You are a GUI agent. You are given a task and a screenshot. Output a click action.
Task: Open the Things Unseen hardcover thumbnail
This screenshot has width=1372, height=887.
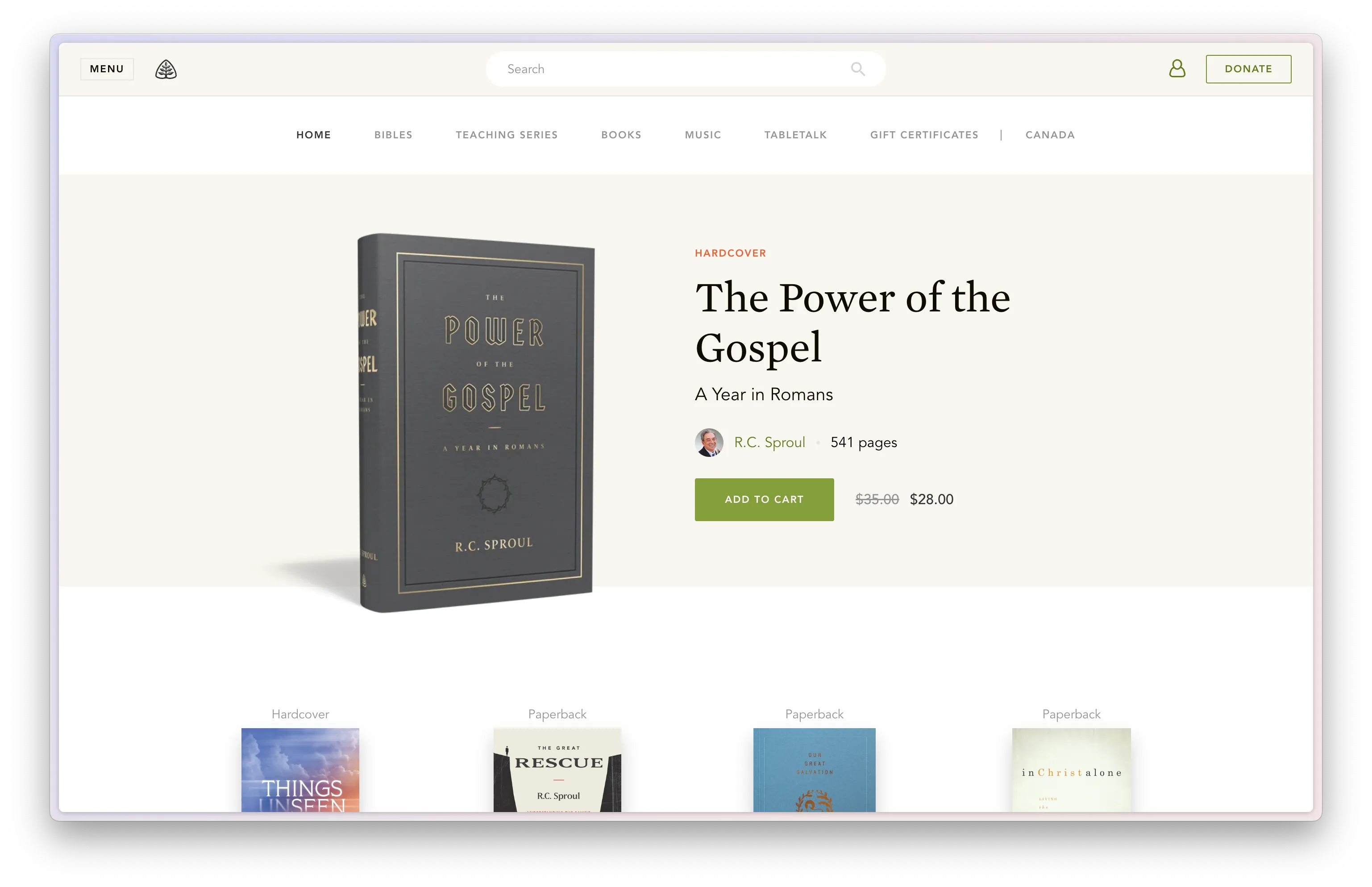300,770
